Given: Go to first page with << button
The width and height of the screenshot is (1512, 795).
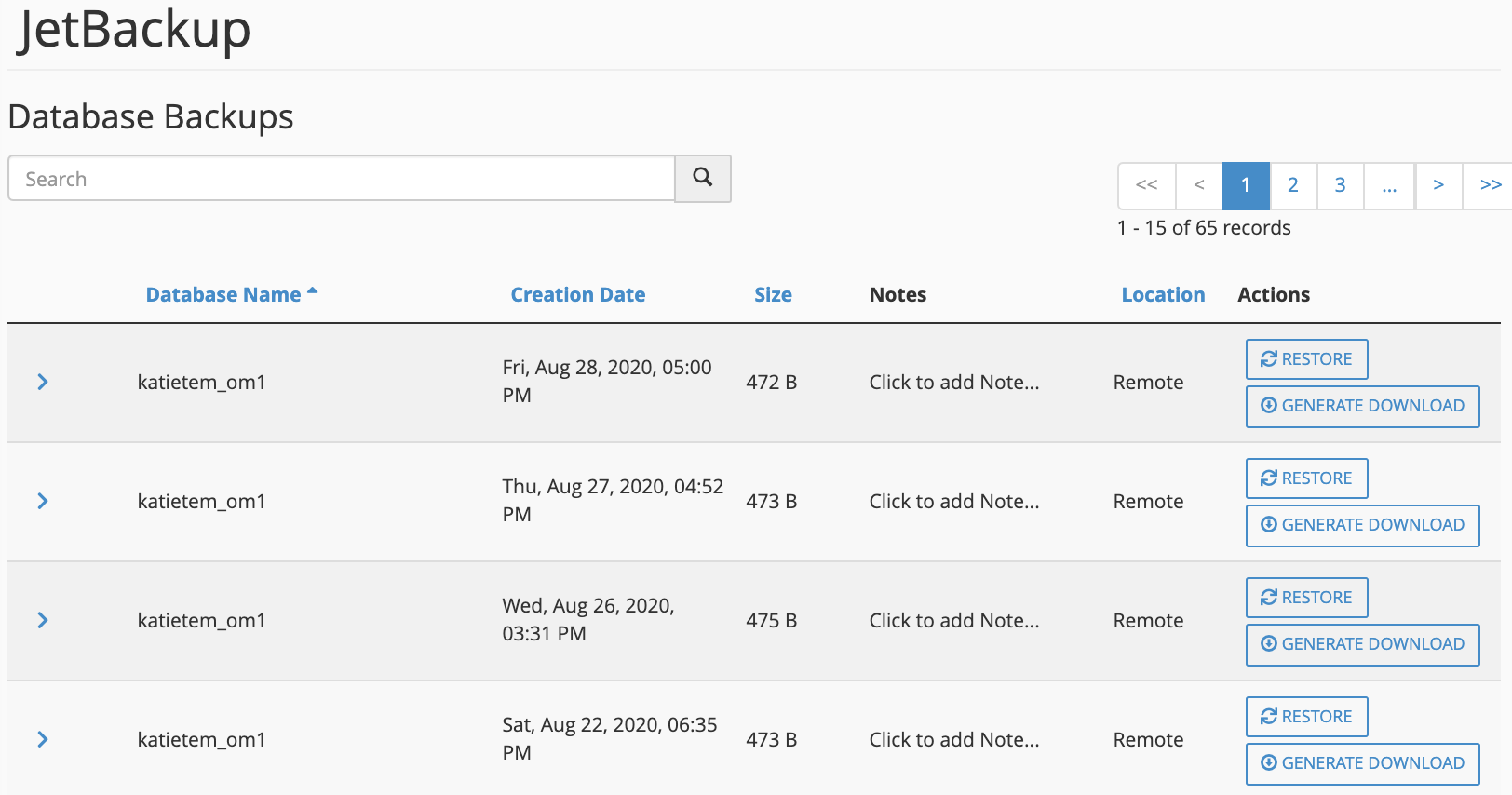Looking at the screenshot, I should [x=1147, y=185].
